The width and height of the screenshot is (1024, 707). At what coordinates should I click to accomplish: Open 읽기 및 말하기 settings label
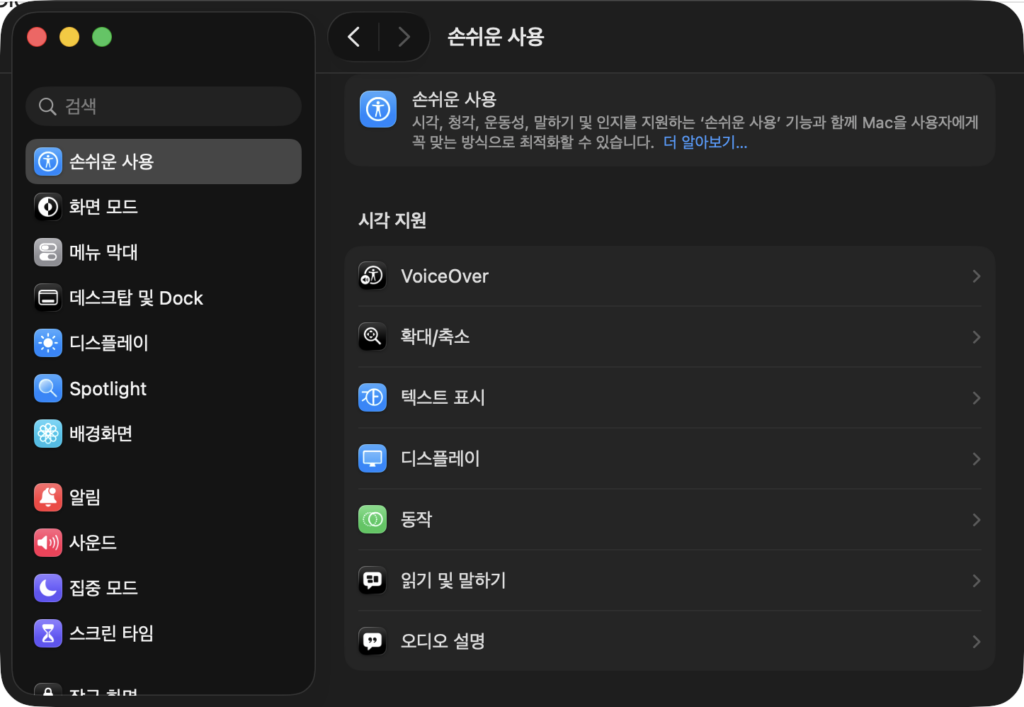(453, 580)
